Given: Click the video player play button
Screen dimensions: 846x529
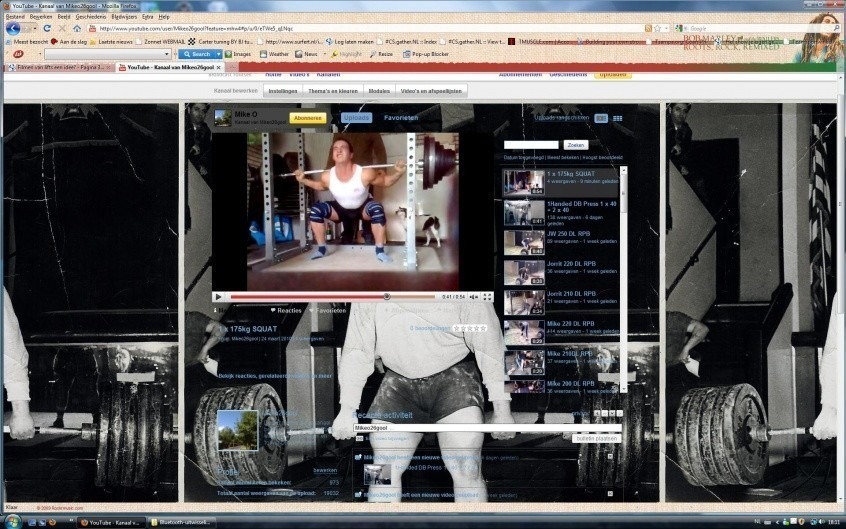Looking at the screenshot, I should (218, 297).
